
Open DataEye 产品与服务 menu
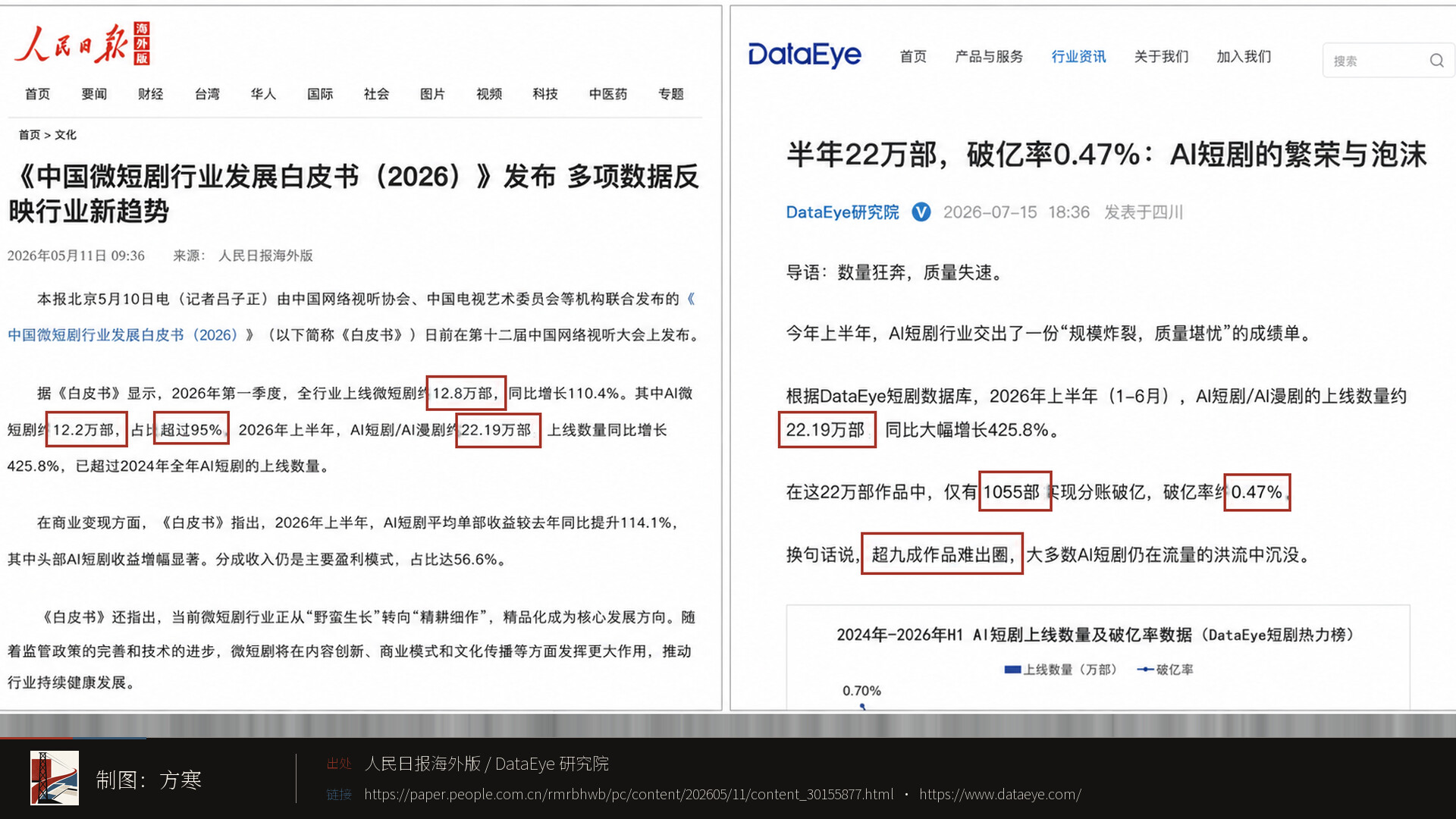coord(989,57)
